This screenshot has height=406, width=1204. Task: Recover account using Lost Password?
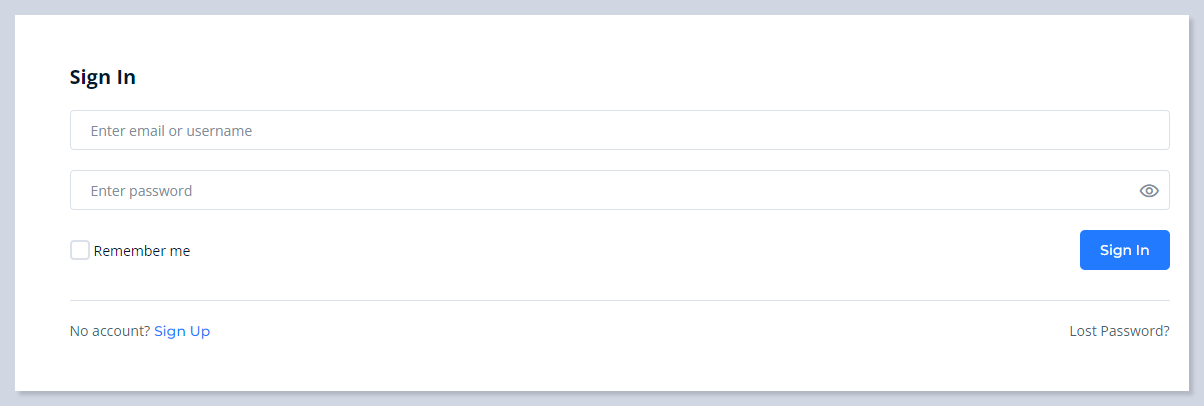coord(1119,331)
